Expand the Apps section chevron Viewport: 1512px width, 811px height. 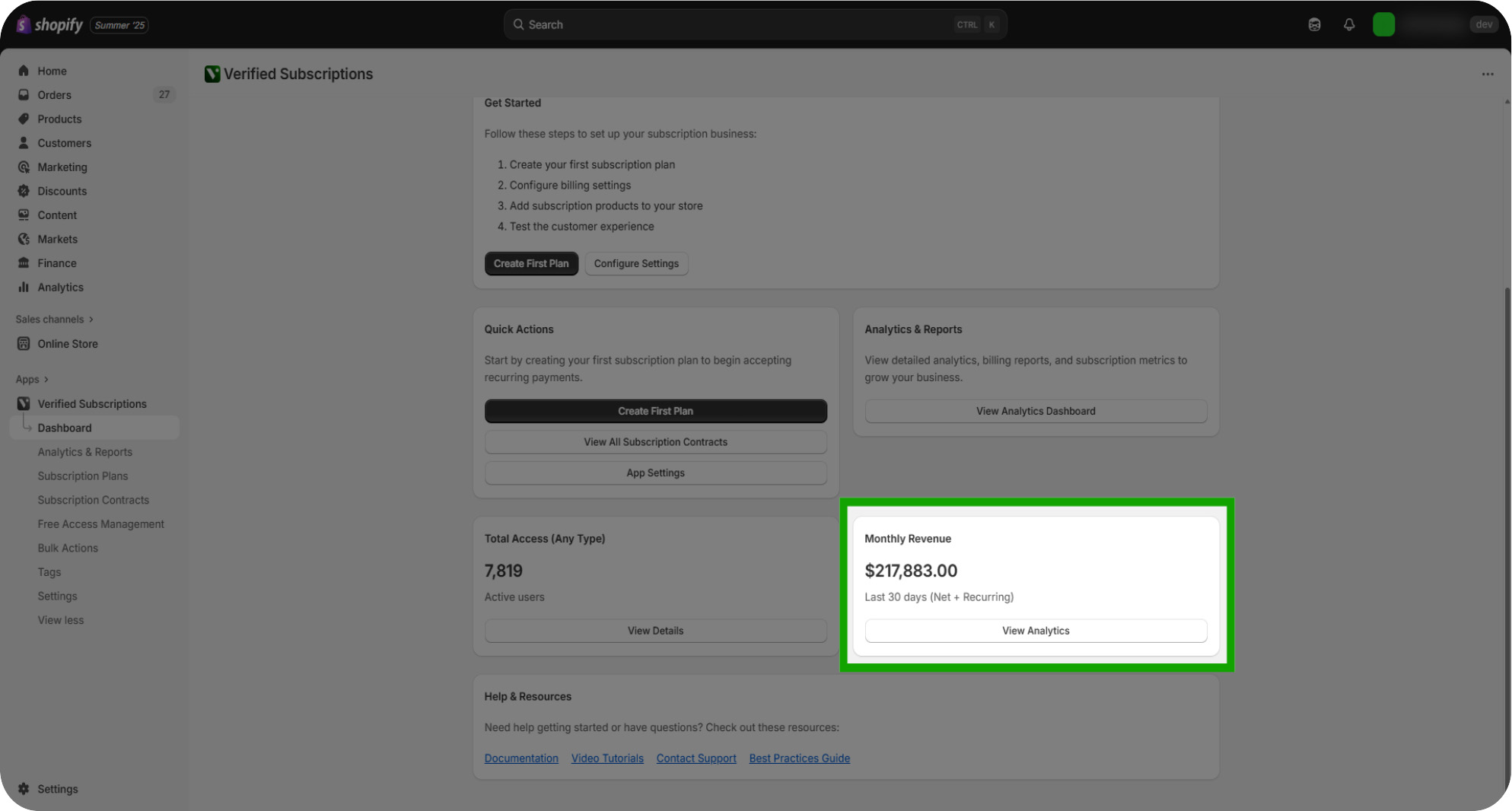[x=46, y=380]
